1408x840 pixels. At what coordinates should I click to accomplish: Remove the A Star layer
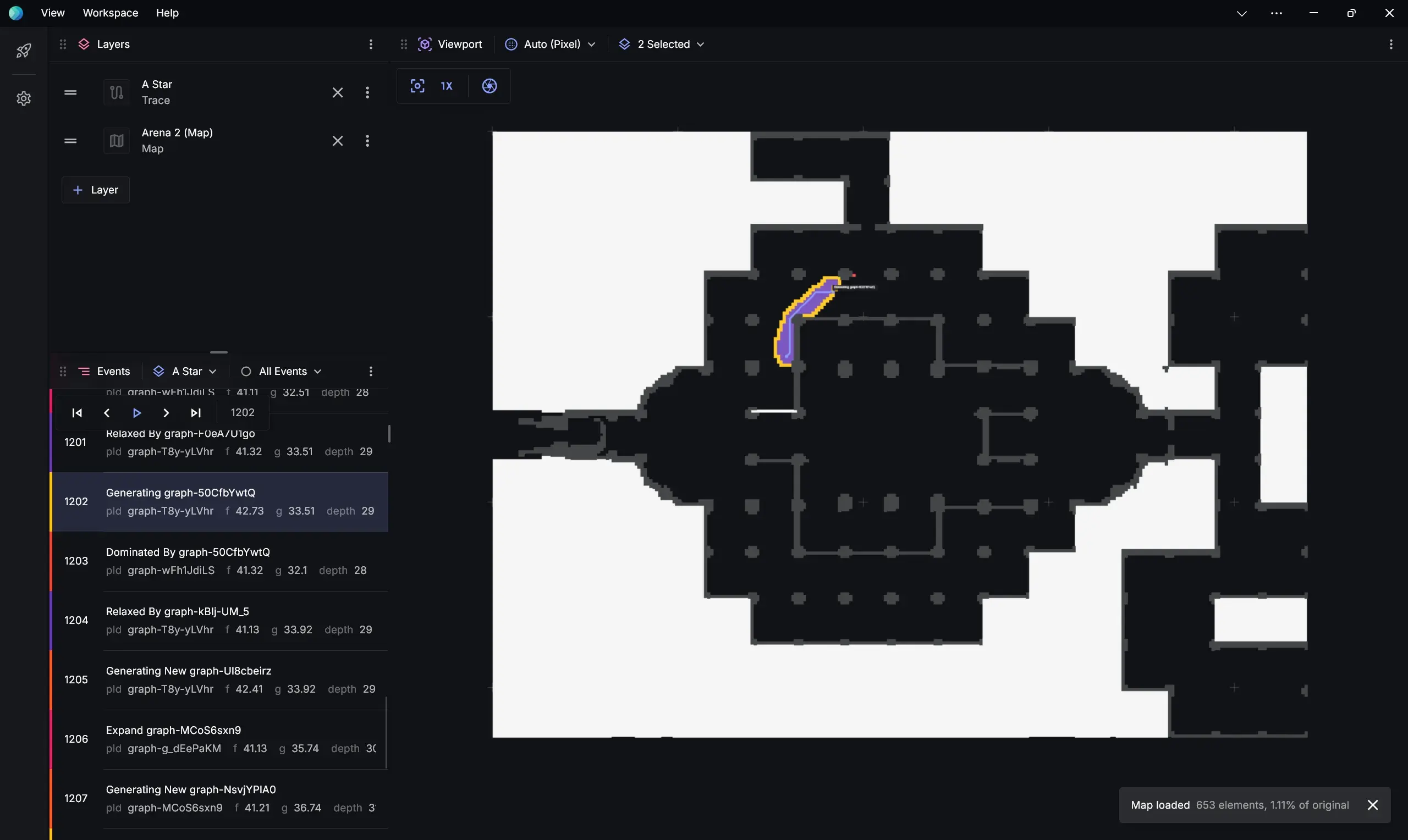[337, 92]
